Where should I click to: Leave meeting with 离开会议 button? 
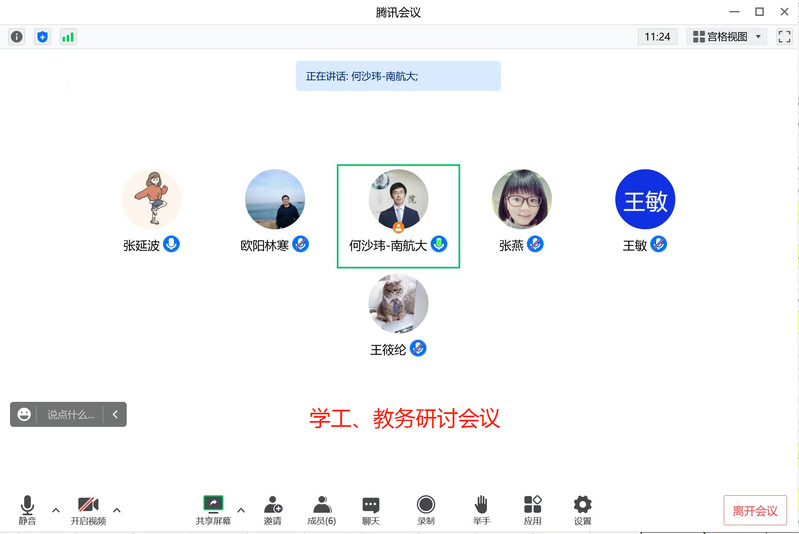click(755, 510)
